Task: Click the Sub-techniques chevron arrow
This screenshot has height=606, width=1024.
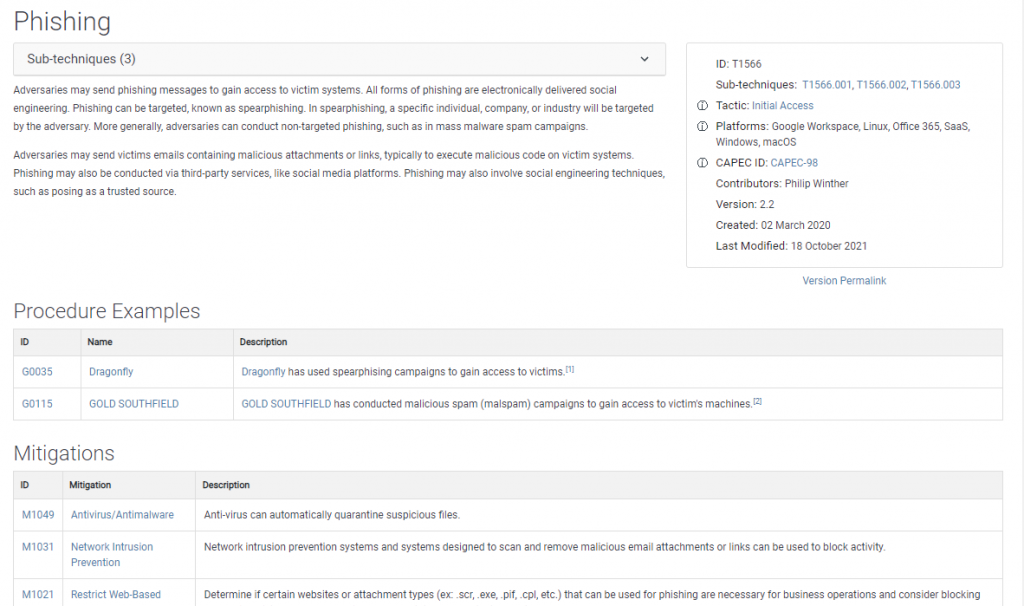Action: [645, 59]
